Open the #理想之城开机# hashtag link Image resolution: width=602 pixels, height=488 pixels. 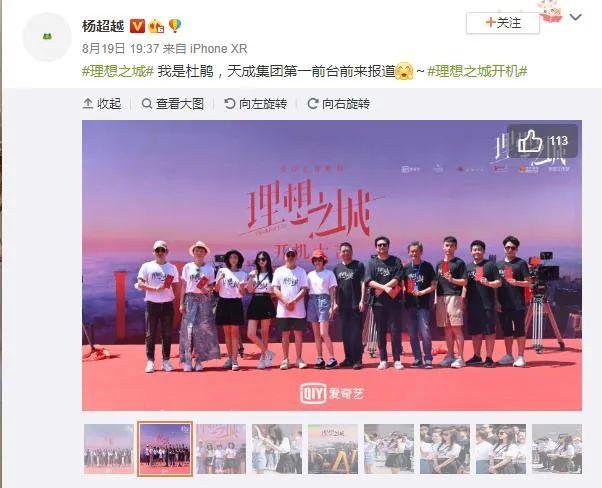pyautogui.click(x=477, y=71)
